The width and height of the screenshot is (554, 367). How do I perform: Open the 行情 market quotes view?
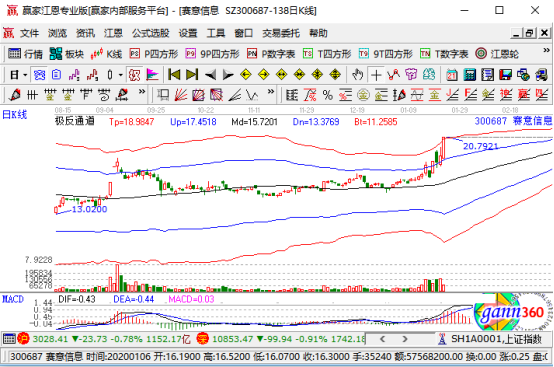tap(25, 54)
